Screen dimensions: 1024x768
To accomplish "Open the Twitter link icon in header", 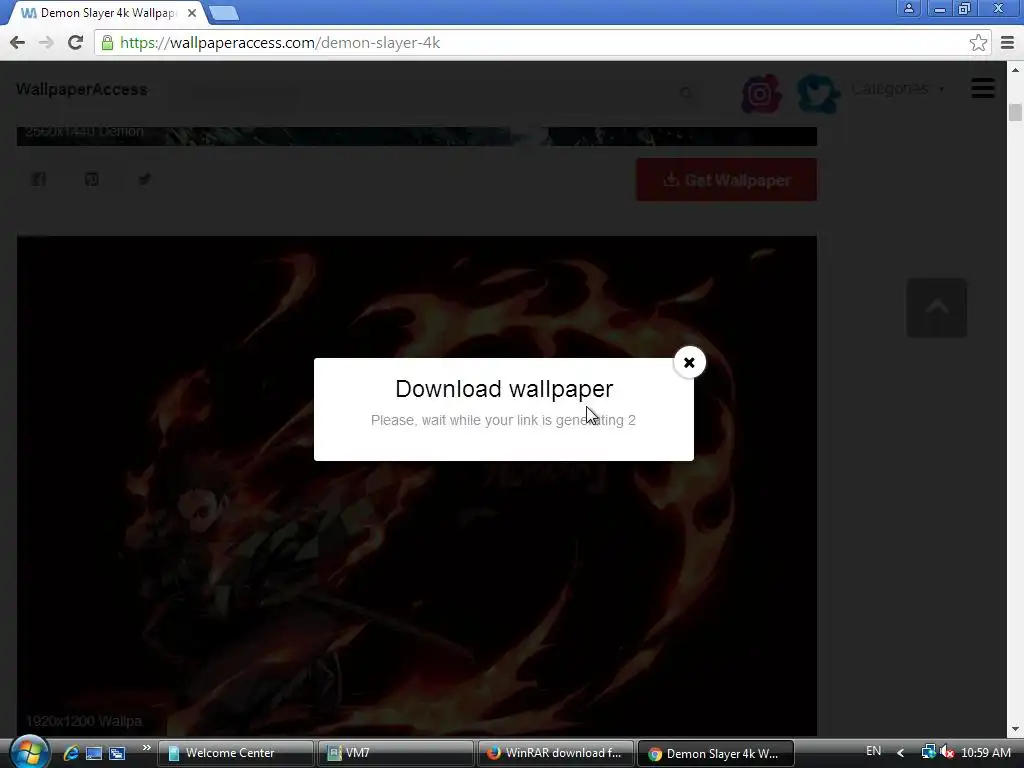I will coord(818,94).
